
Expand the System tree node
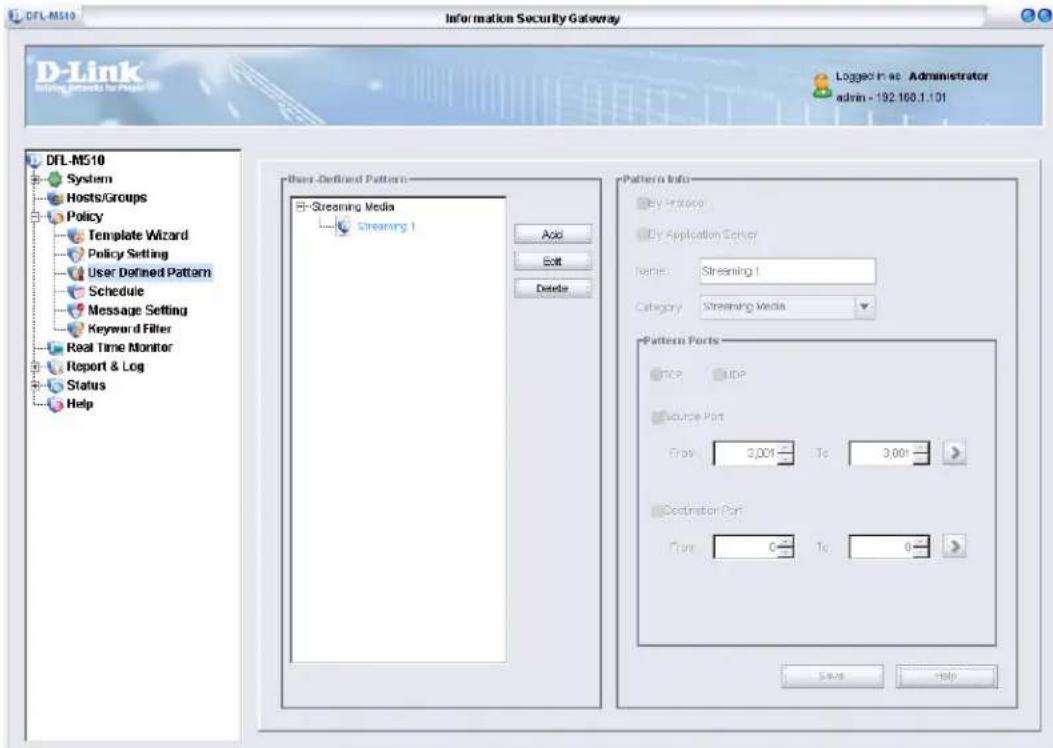36,179
